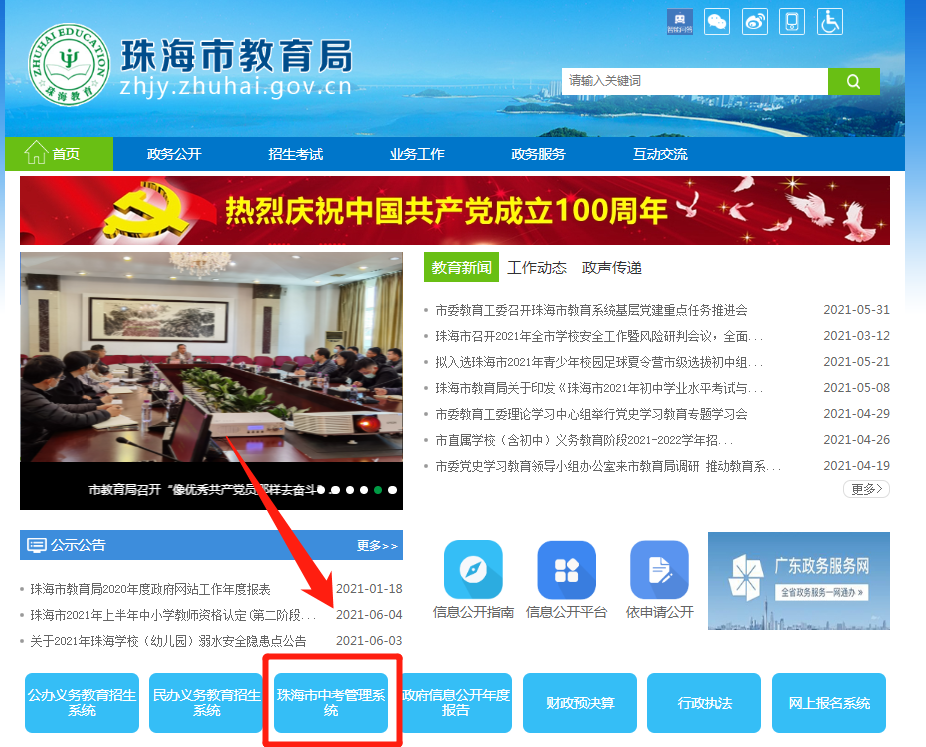Open 政务公开 navigation menu

(174, 154)
